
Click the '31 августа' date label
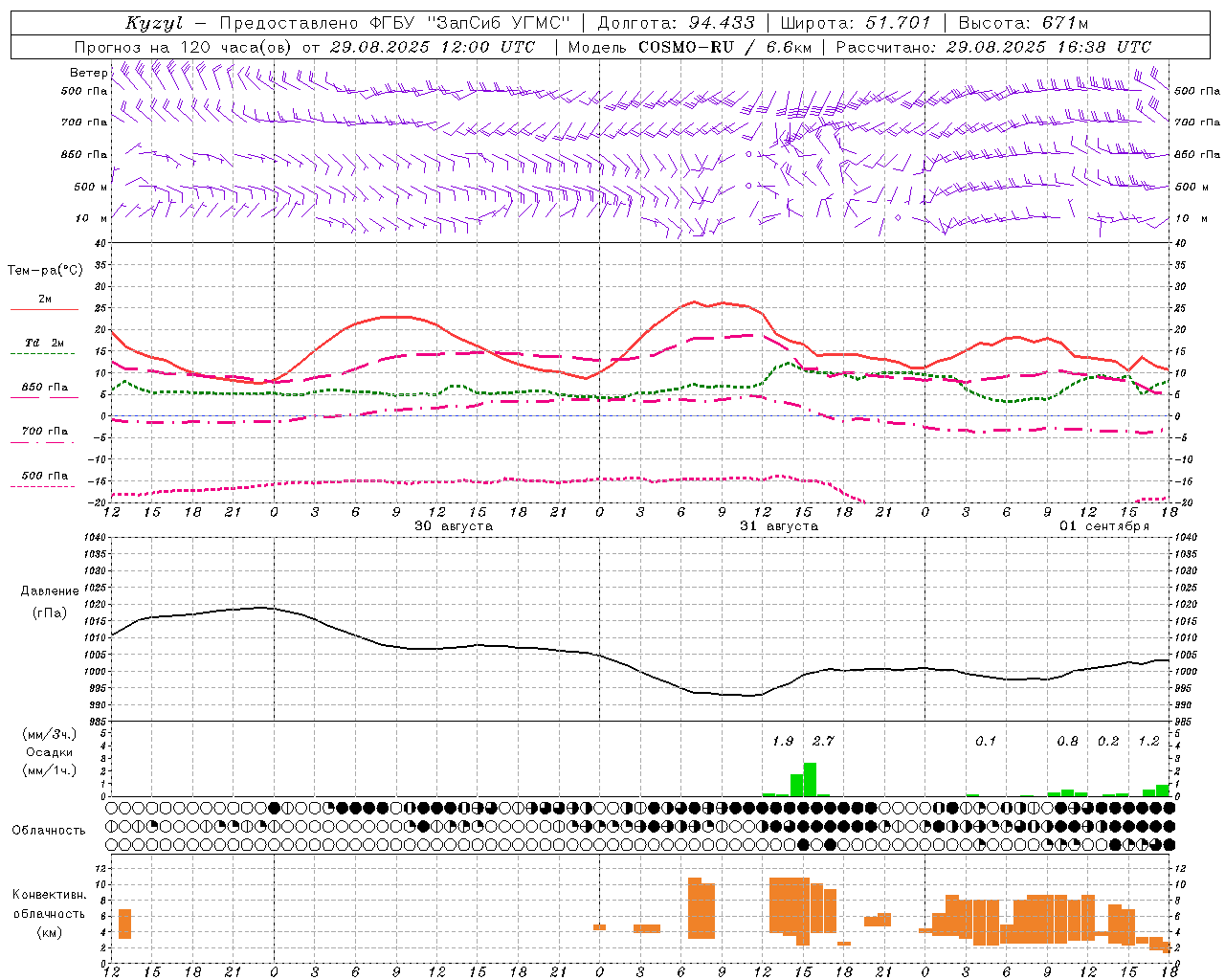click(x=779, y=526)
